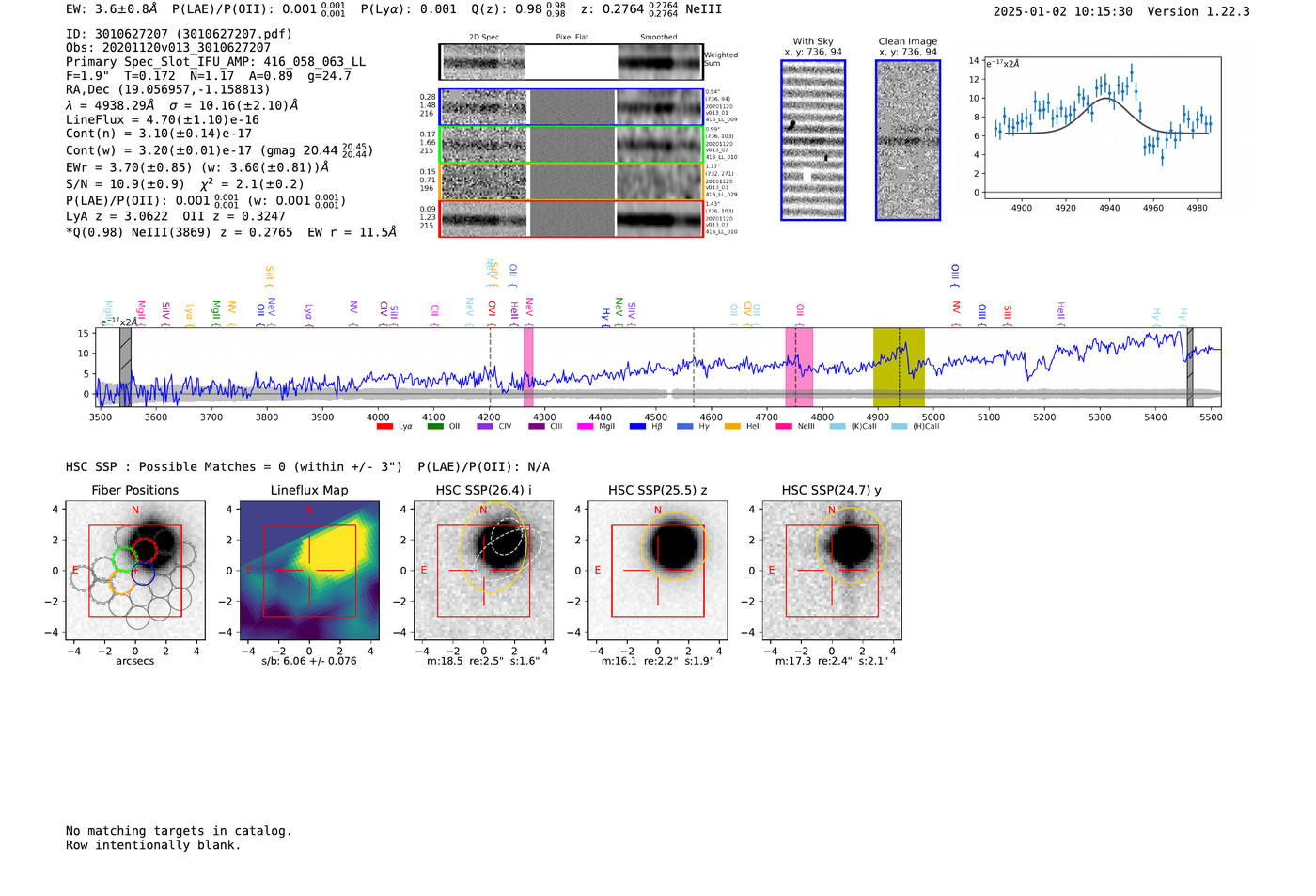Click the m:16.1 re:2.2" caption
Image resolution: width=1316 pixels, height=896 pixels.
tap(658, 661)
